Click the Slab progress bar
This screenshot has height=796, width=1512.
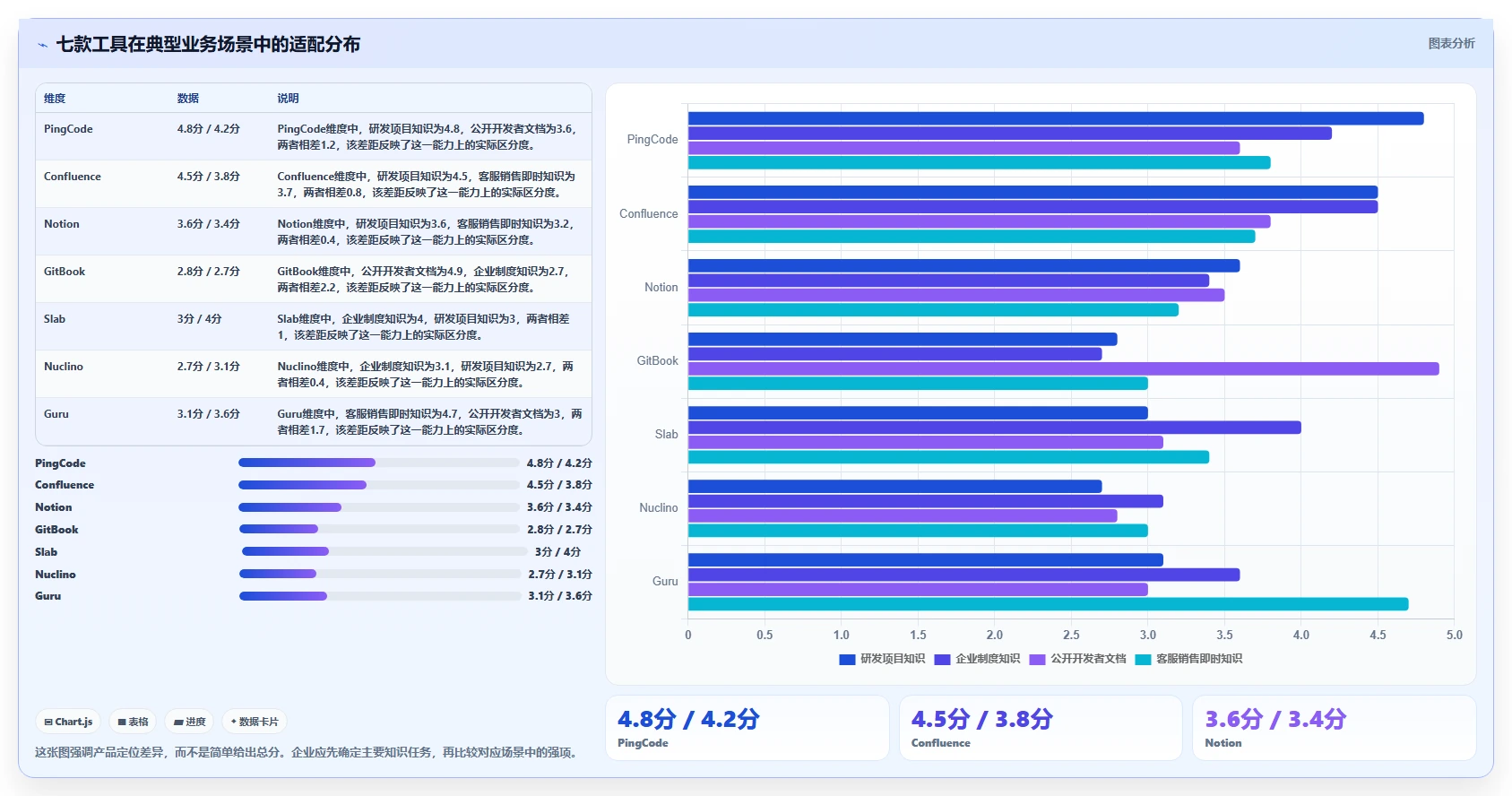click(x=384, y=551)
